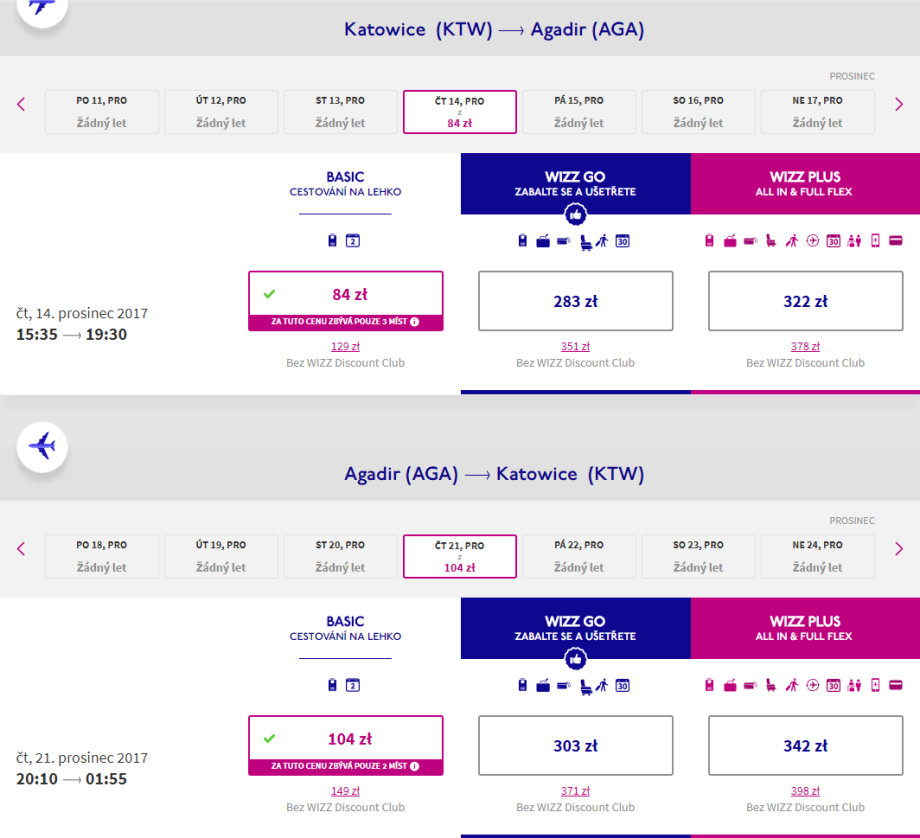920x838 pixels.
Task: Click calendar '30' icon in return WIZZ GO
Action: pos(623,685)
